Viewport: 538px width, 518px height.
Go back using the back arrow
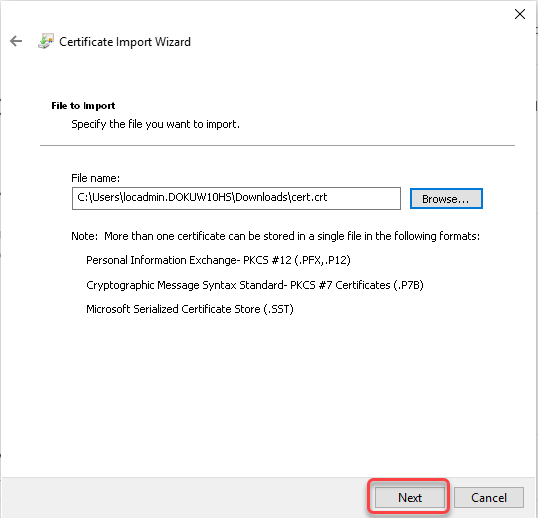click(16, 41)
